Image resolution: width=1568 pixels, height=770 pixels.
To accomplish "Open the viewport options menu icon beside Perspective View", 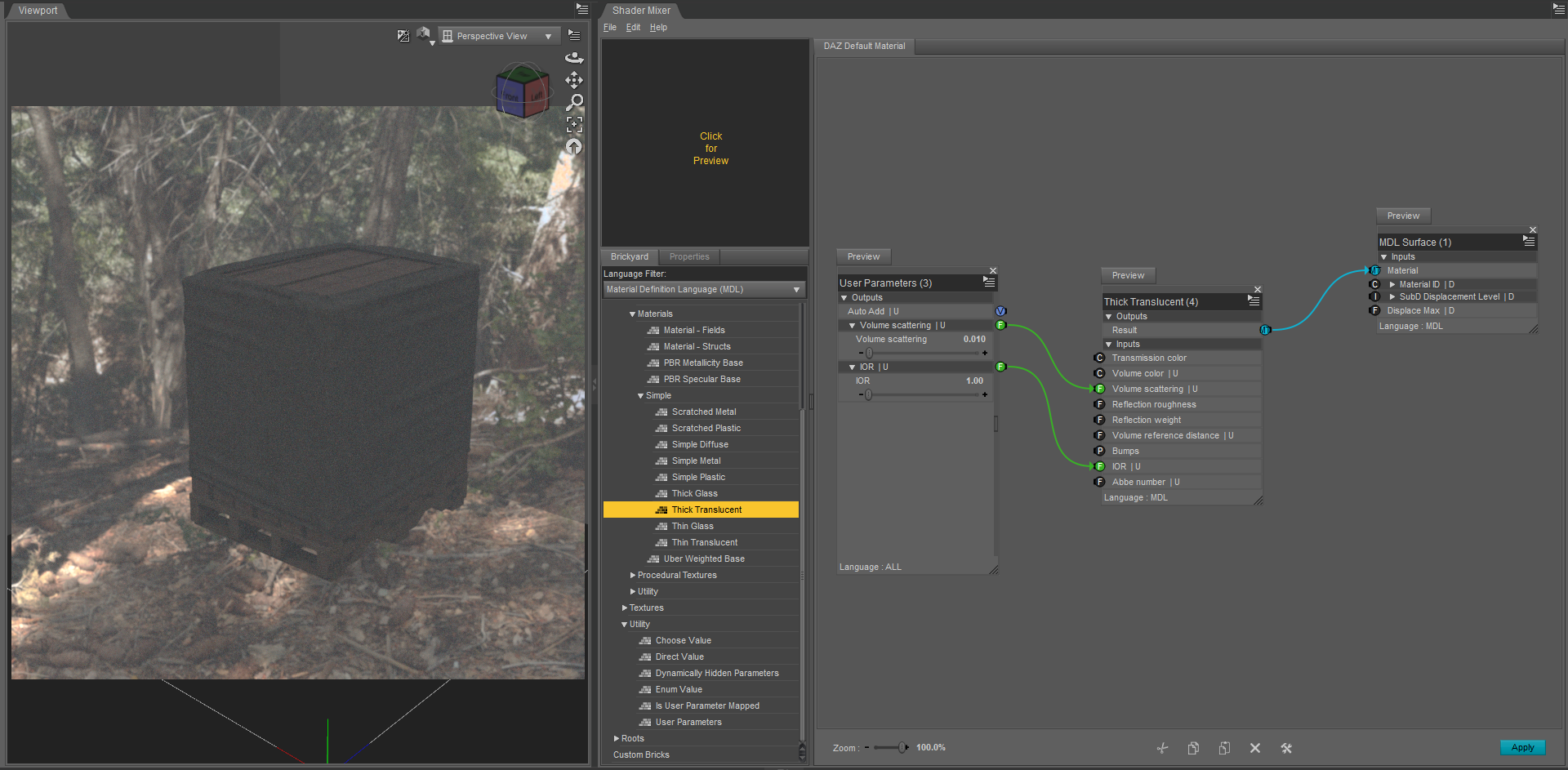I will tap(574, 36).
